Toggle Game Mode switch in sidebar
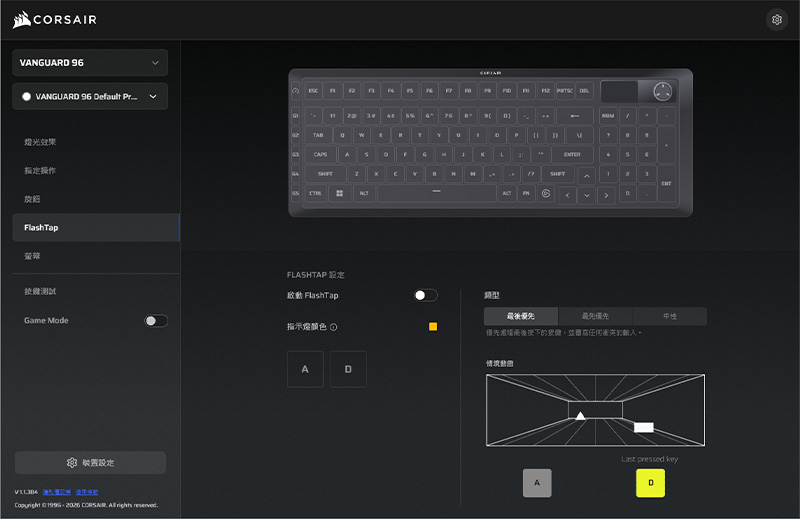Viewport: 800px width, 519px height. 156,321
